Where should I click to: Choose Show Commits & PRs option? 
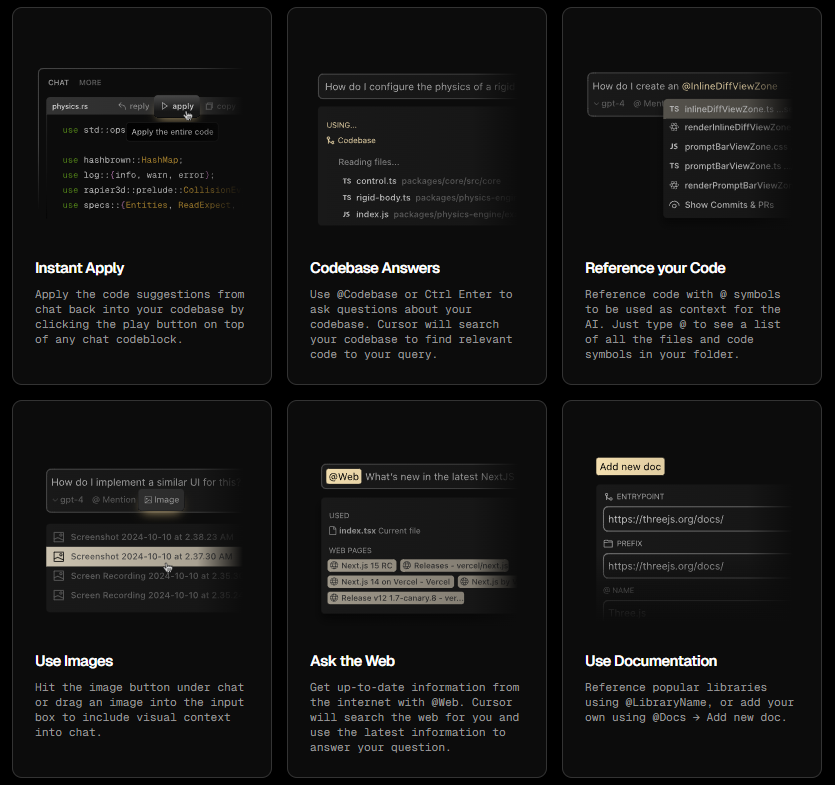(x=727, y=205)
